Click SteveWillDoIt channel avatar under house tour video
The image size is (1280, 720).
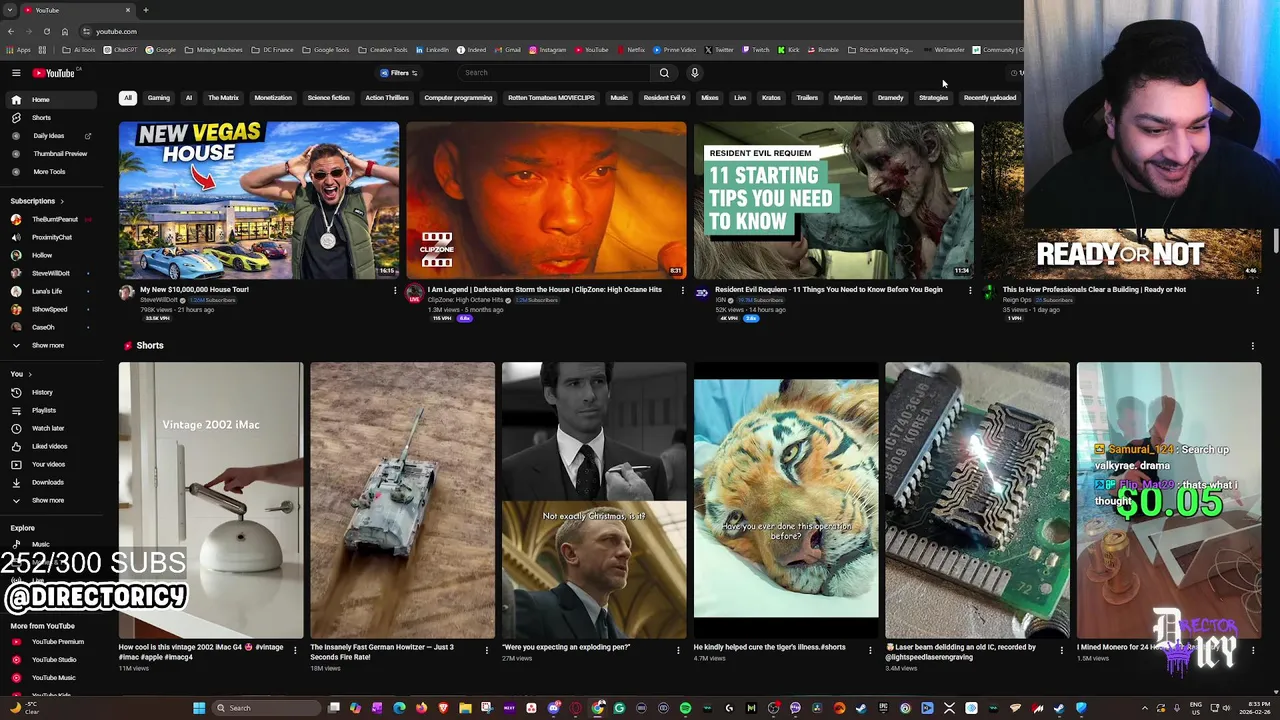[x=127, y=292]
